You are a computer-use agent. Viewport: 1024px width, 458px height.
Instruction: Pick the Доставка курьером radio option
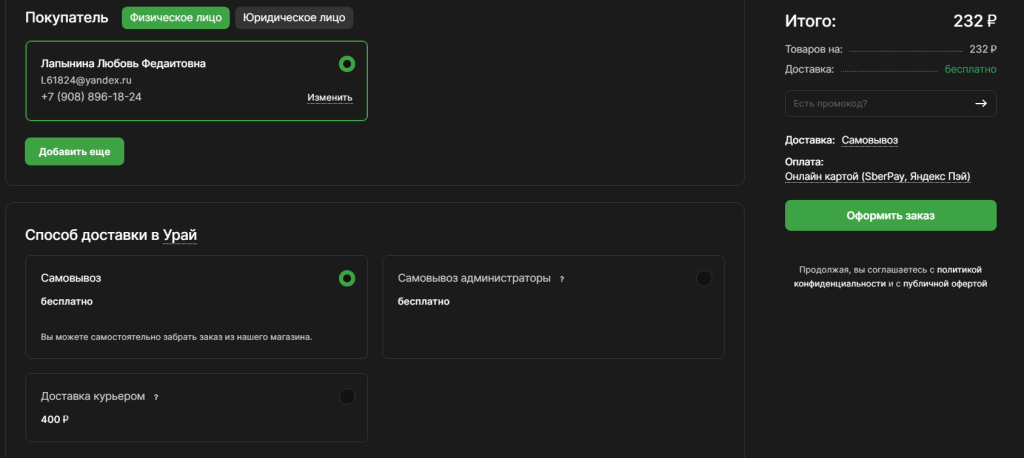click(x=347, y=396)
